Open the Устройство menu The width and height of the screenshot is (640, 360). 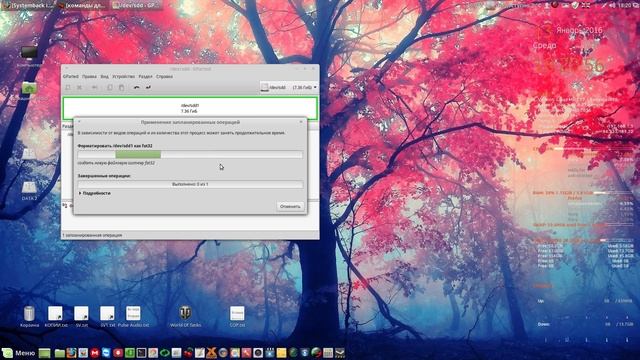(x=123, y=76)
